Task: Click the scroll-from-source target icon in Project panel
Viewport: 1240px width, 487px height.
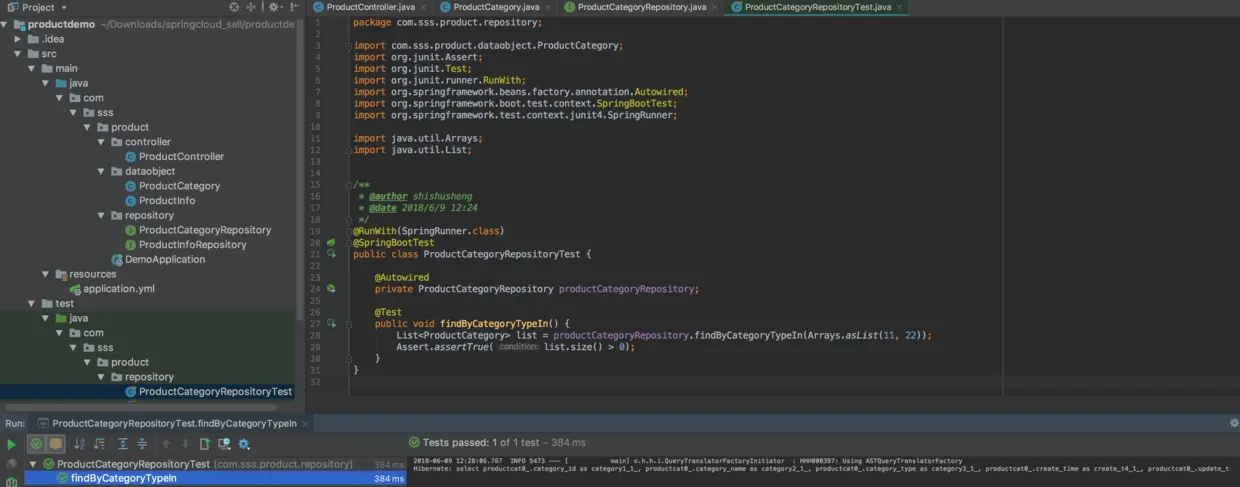Action: pos(234,7)
